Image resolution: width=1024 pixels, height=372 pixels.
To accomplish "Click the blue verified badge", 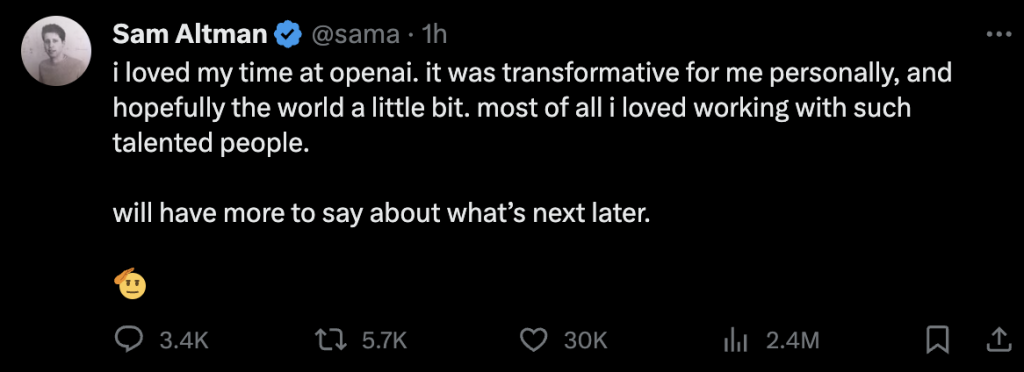I will (x=287, y=35).
